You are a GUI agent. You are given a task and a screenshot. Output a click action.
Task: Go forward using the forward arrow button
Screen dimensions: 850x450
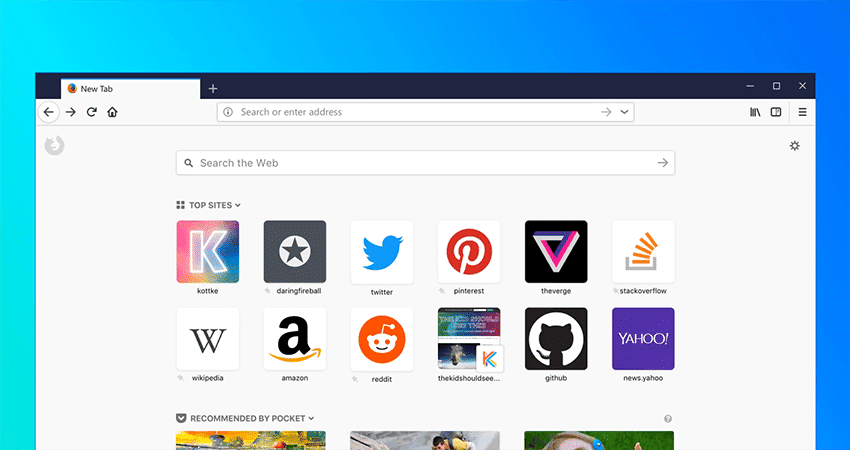[70, 112]
